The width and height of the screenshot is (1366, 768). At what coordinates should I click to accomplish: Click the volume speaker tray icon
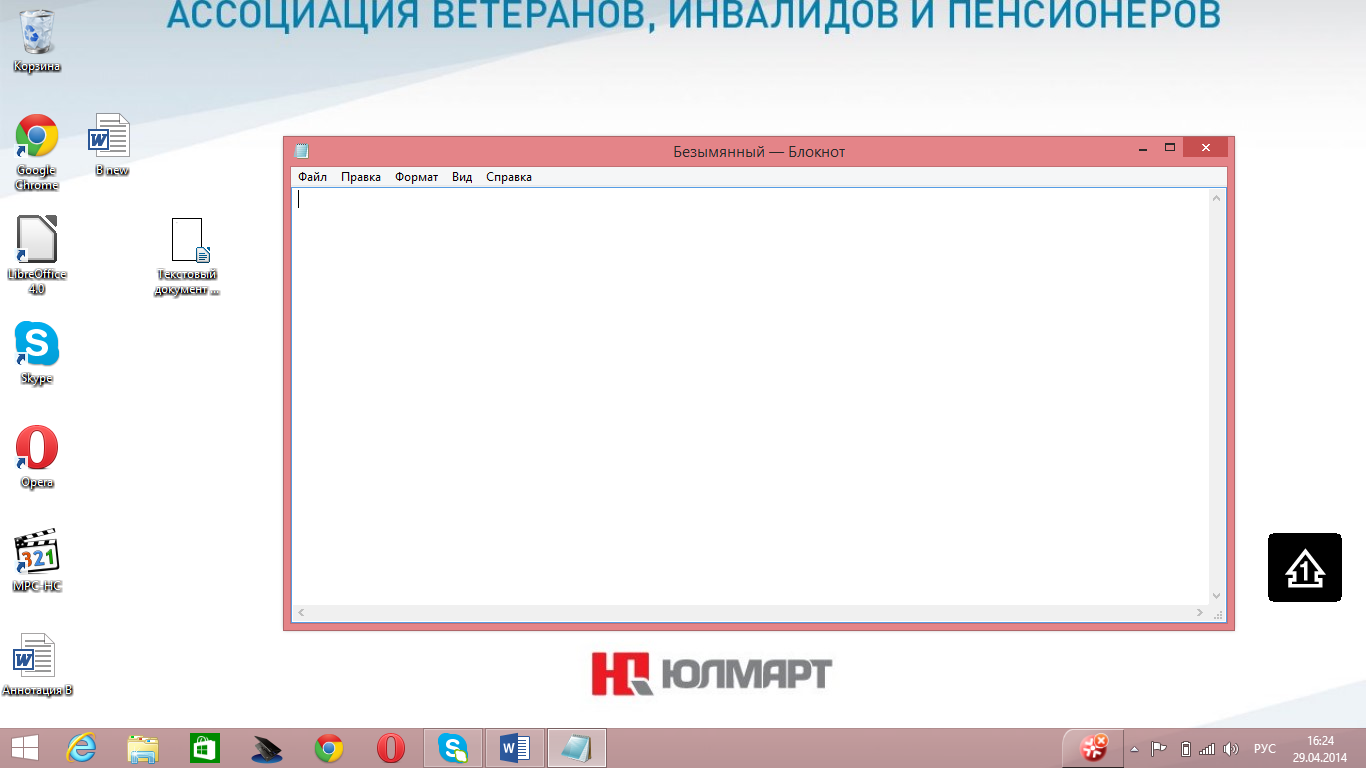pyautogui.click(x=1231, y=748)
